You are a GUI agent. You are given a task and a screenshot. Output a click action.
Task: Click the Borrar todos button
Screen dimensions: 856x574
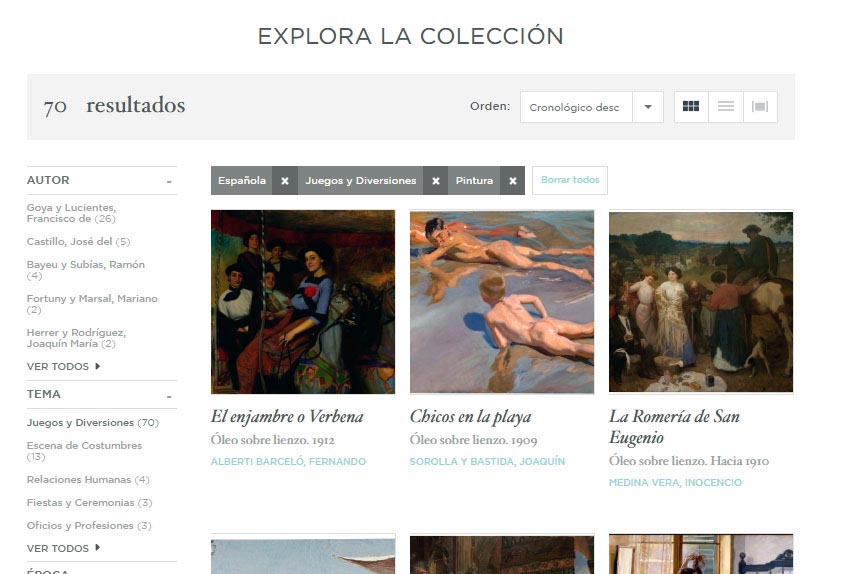point(570,180)
